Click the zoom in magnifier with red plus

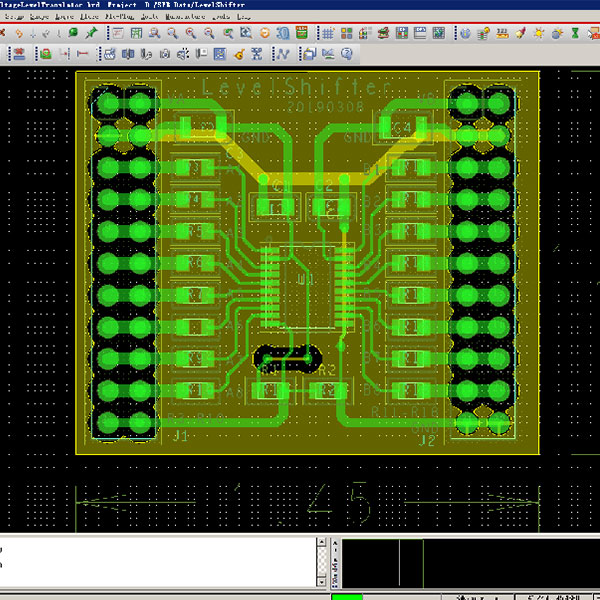click(x=191, y=34)
